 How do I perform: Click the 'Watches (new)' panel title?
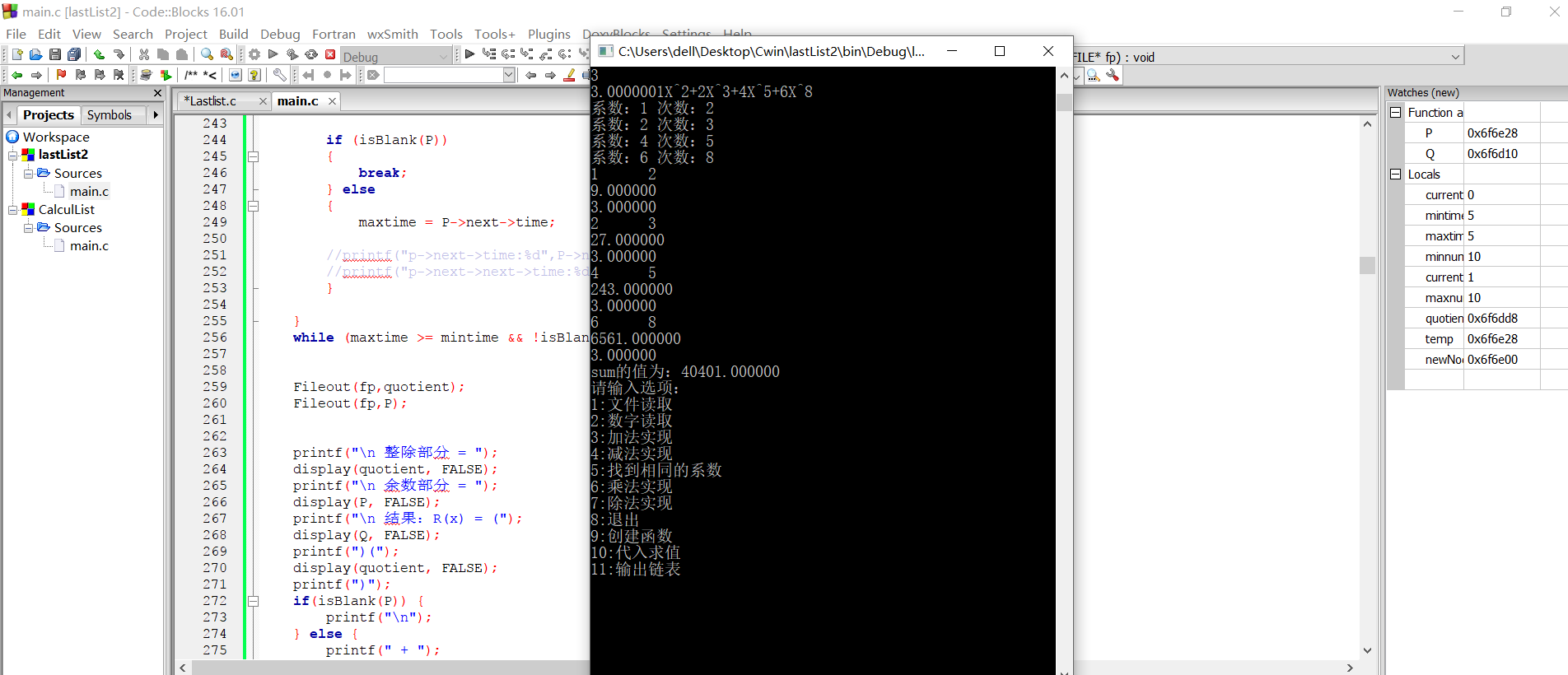1422,93
